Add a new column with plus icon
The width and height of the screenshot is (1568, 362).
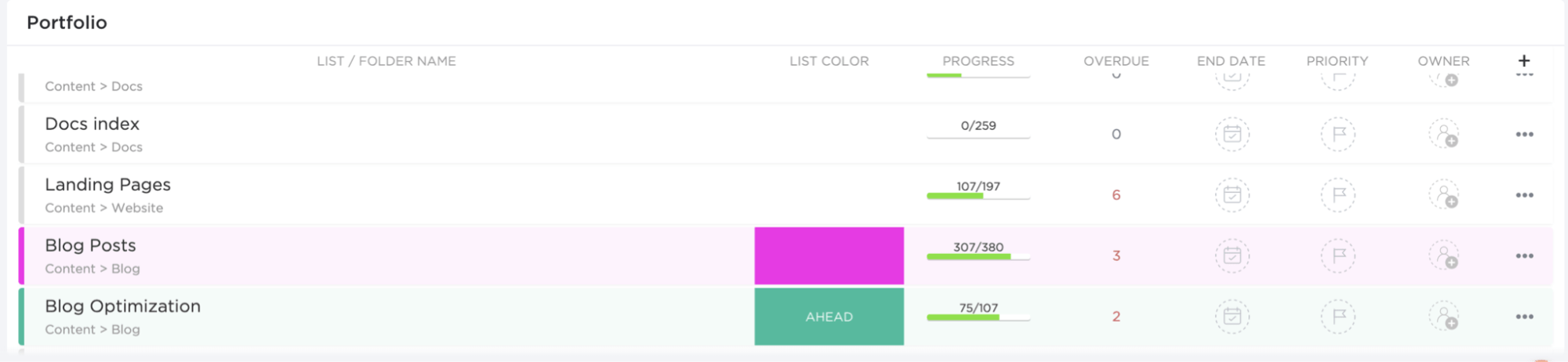pyautogui.click(x=1524, y=61)
